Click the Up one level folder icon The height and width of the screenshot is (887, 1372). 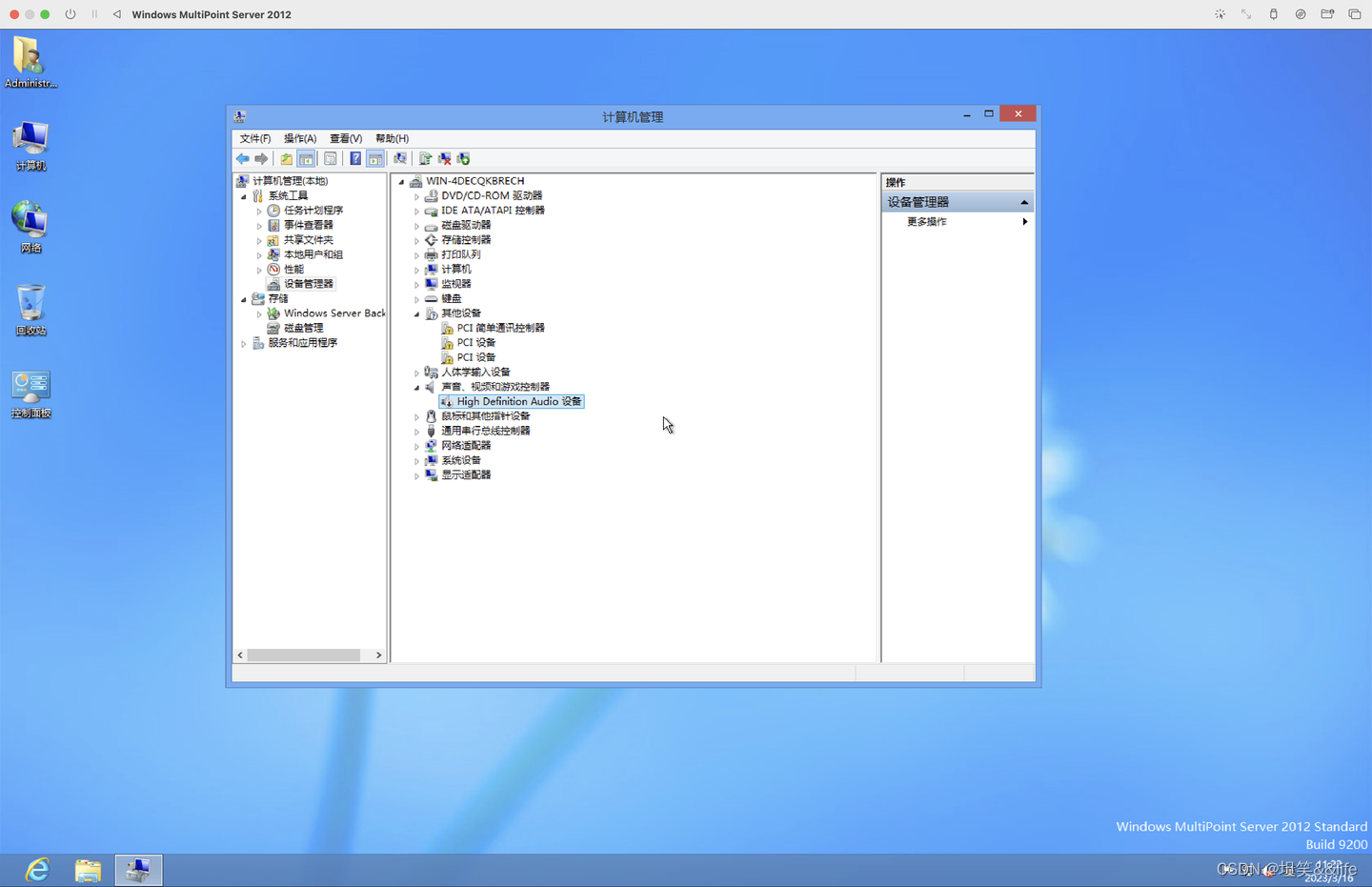point(286,159)
